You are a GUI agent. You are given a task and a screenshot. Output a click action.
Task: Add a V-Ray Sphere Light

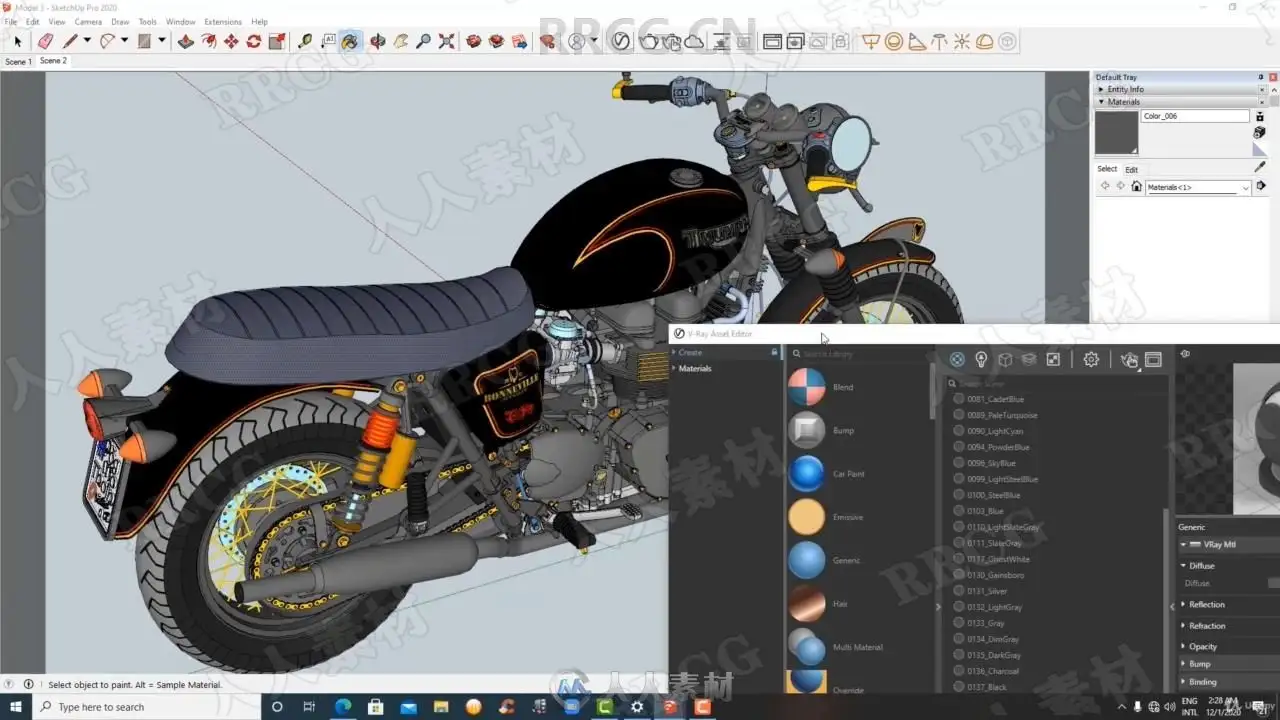(x=894, y=41)
